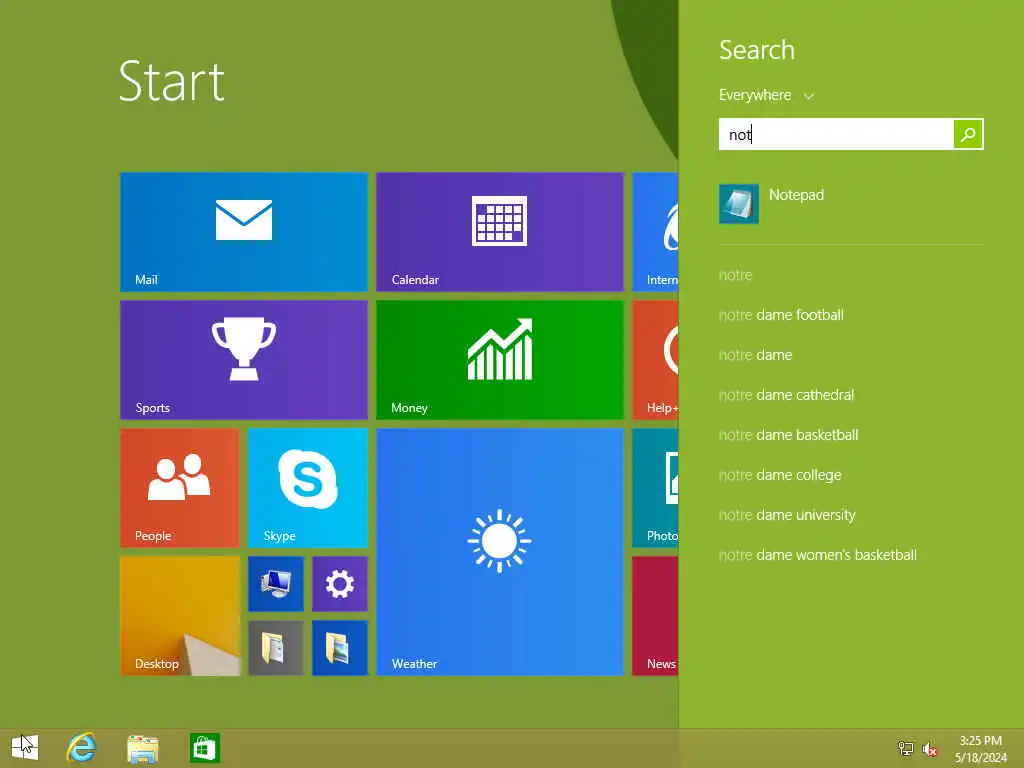Choose 'notre dame university' suggestion
Screen dimensions: 1024x768
787,515
